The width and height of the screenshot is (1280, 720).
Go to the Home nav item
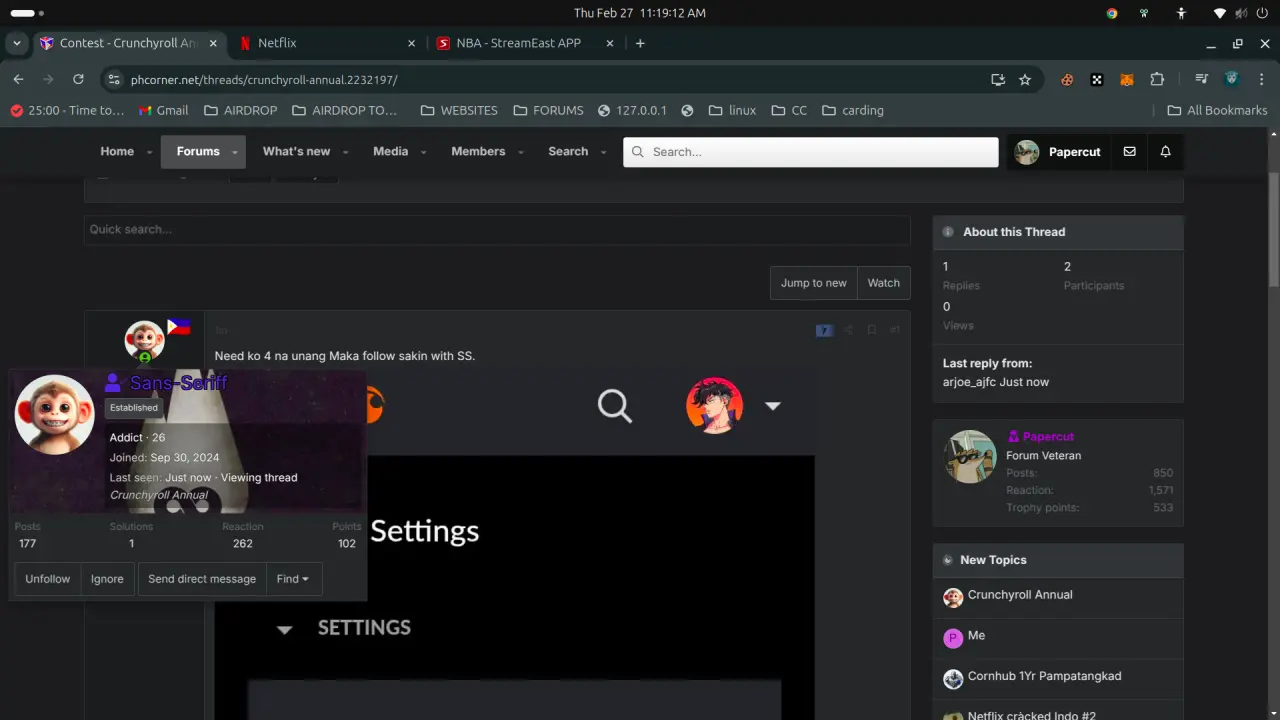117,152
